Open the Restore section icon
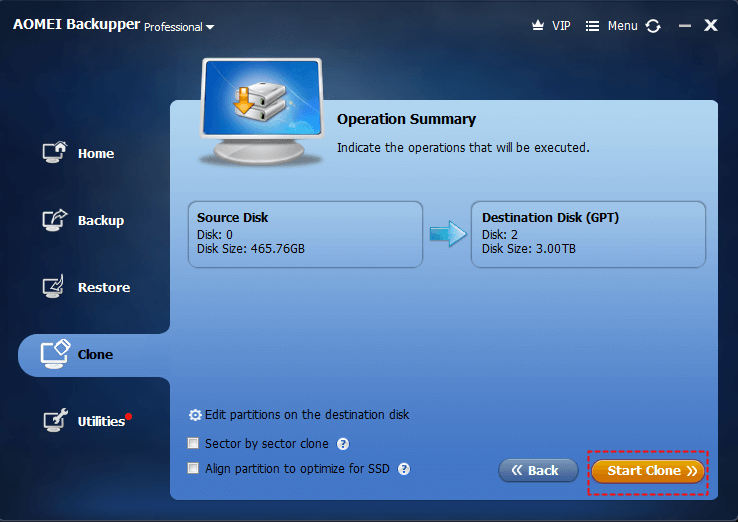Viewport: 738px width, 522px height. [x=54, y=287]
